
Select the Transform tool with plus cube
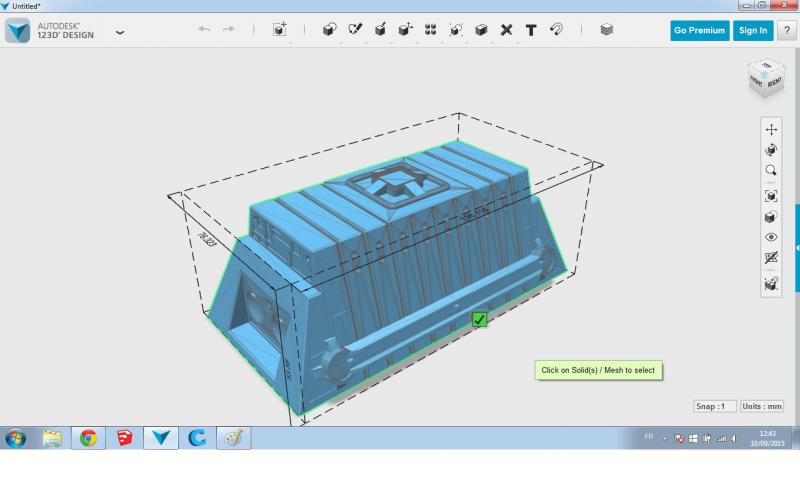(280, 29)
